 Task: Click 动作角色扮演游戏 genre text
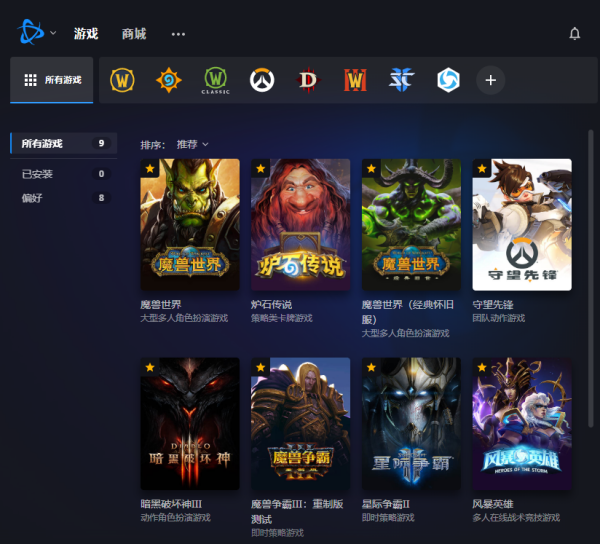[175, 518]
